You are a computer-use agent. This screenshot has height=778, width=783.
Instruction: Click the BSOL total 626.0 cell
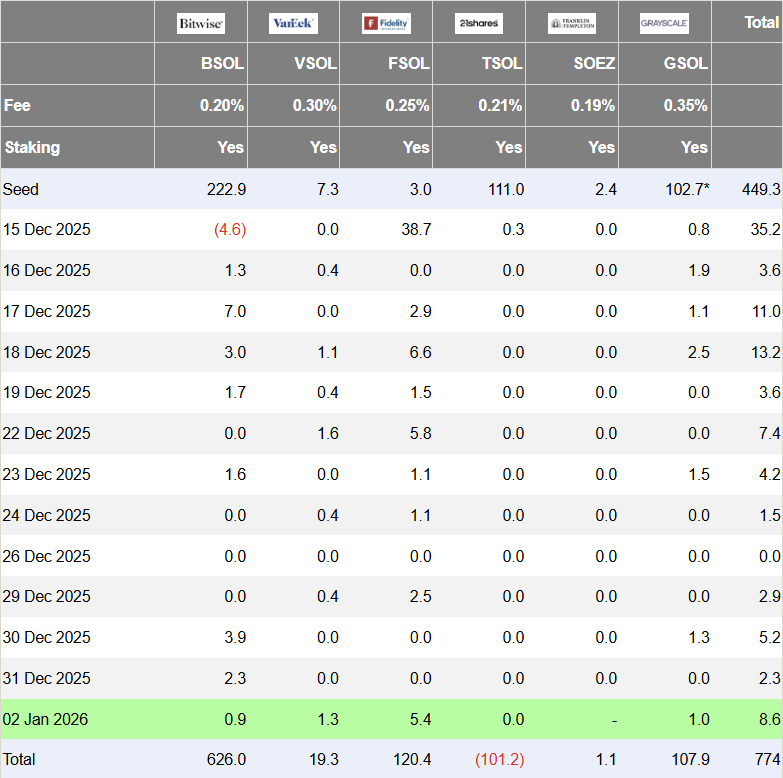pyautogui.click(x=226, y=760)
